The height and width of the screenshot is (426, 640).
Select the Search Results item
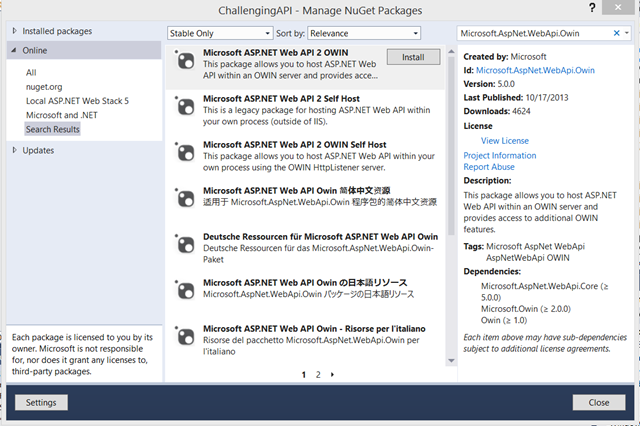click(53, 129)
